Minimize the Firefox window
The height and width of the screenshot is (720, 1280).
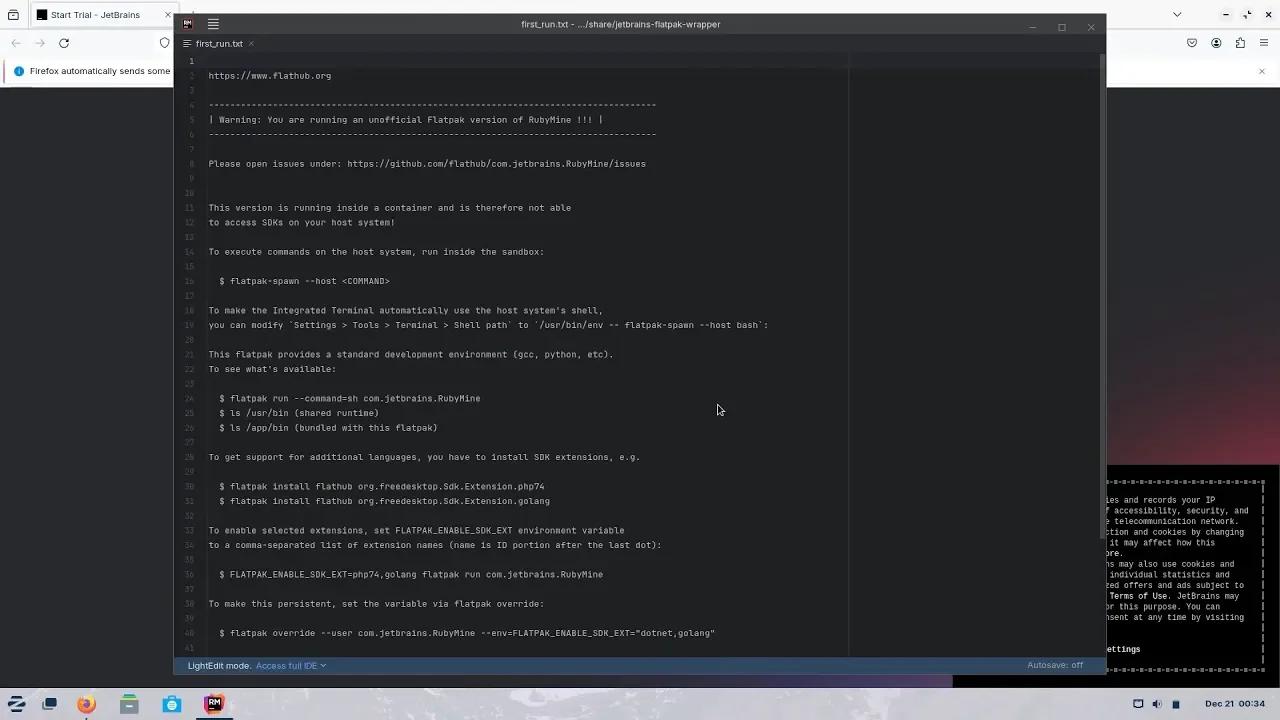click(x=1226, y=15)
